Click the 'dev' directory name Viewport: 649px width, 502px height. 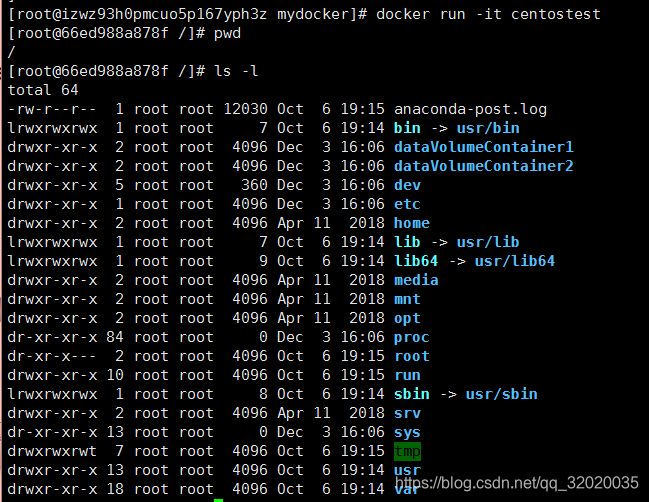click(x=407, y=185)
